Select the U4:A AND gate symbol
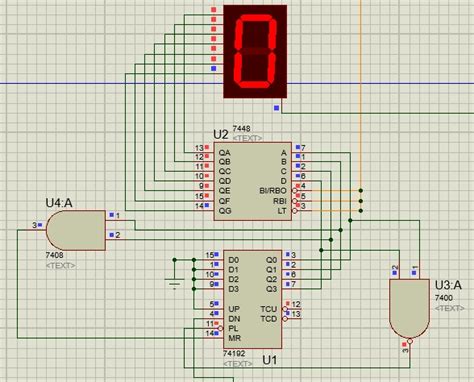This screenshot has height=382, width=474. (x=76, y=230)
